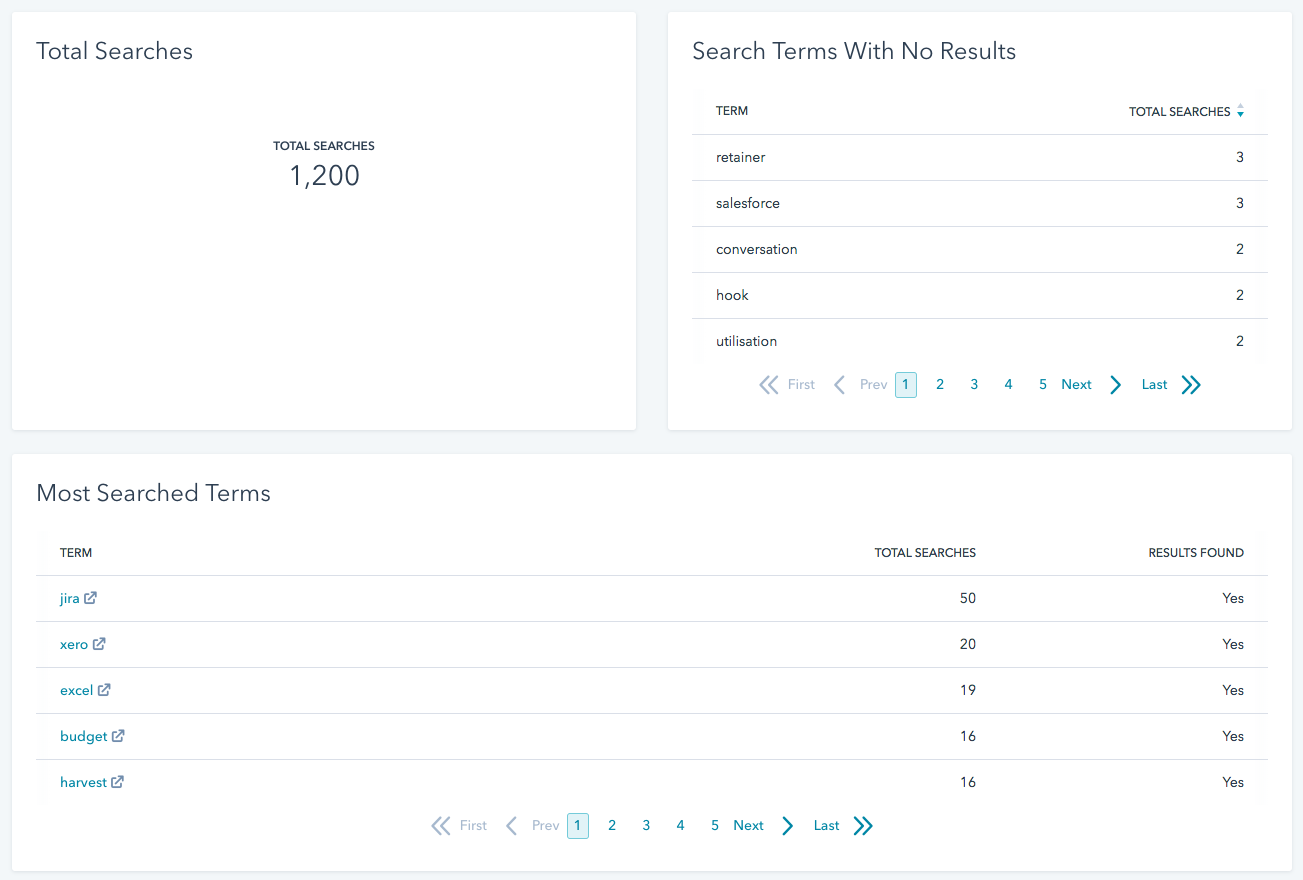
Task: Click the Next link in No Results pagination
Action: 1076,385
